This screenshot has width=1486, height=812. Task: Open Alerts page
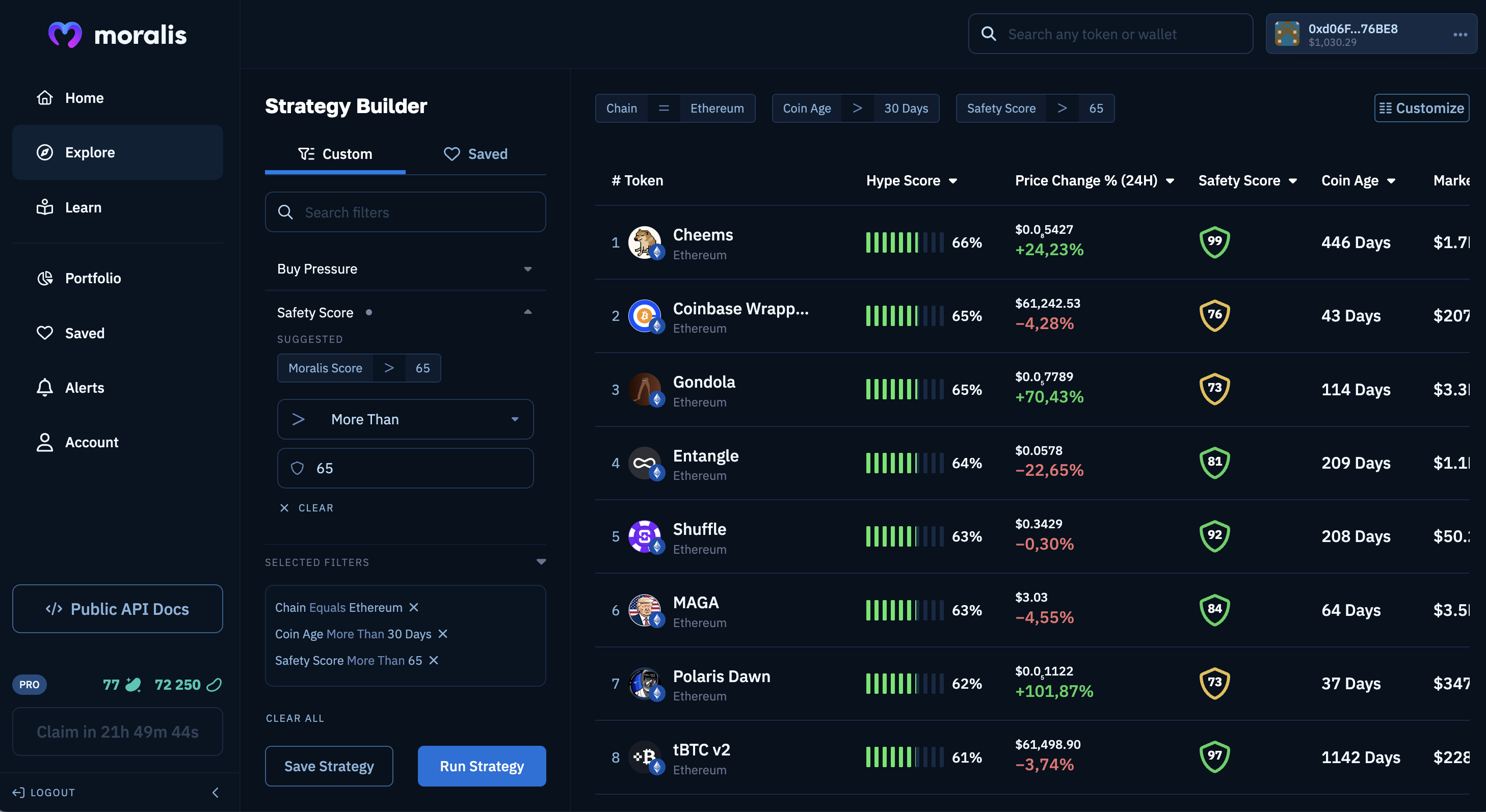(118, 388)
